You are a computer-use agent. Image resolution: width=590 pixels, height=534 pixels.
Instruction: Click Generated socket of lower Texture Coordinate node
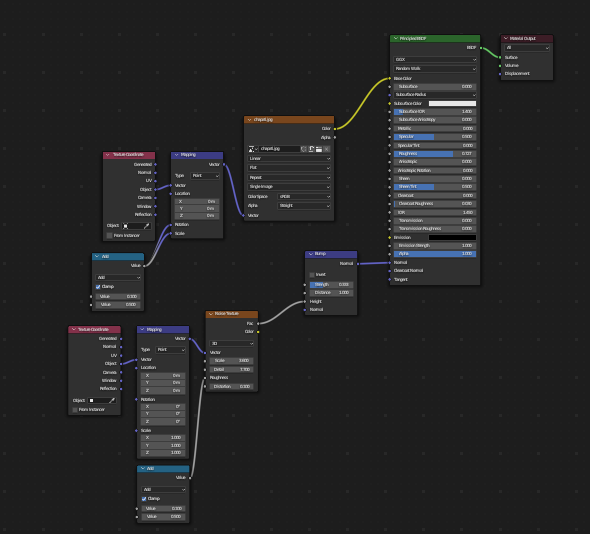coord(121,339)
